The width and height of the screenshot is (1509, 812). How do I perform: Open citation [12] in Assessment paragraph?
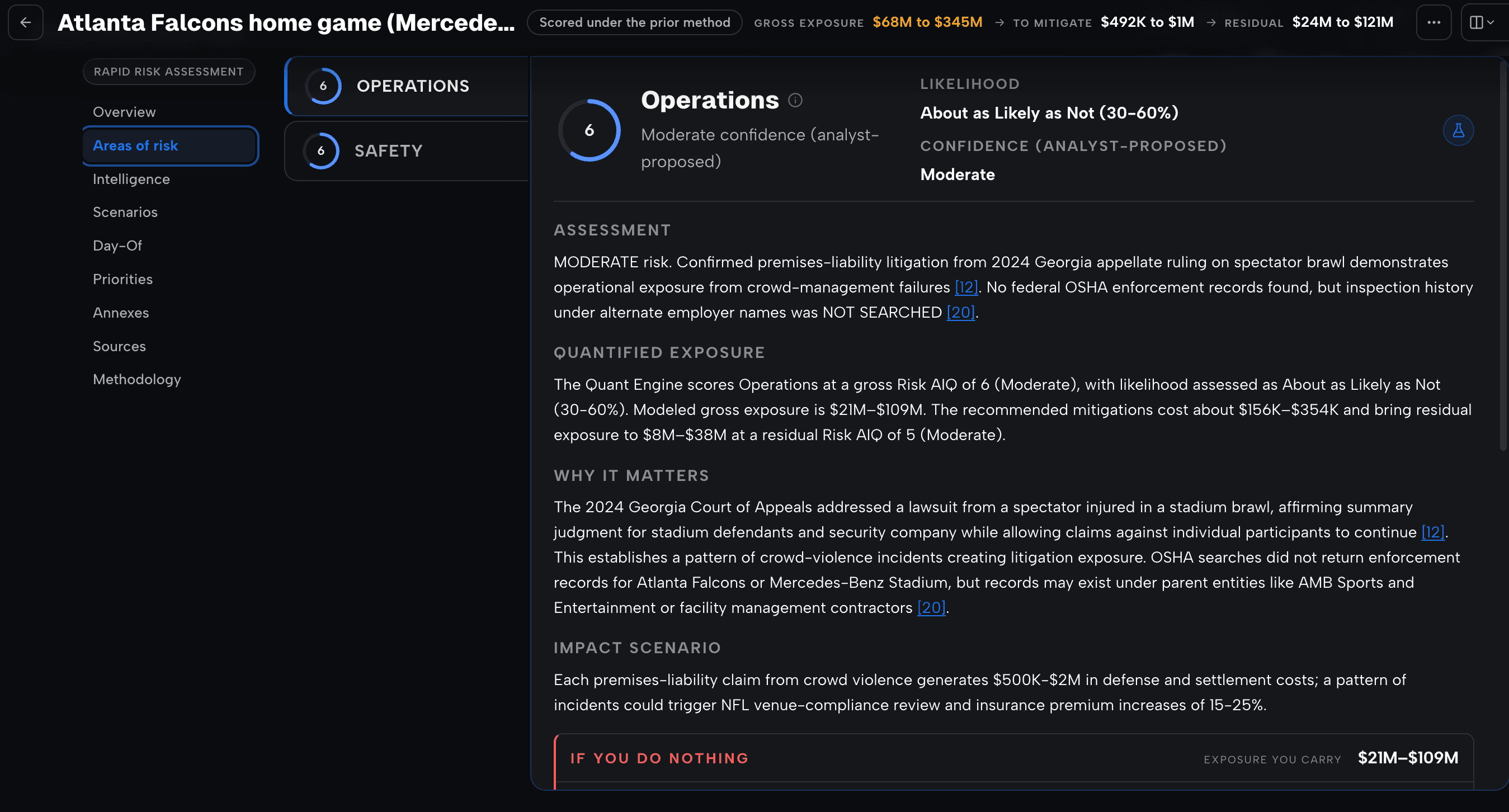click(x=966, y=287)
